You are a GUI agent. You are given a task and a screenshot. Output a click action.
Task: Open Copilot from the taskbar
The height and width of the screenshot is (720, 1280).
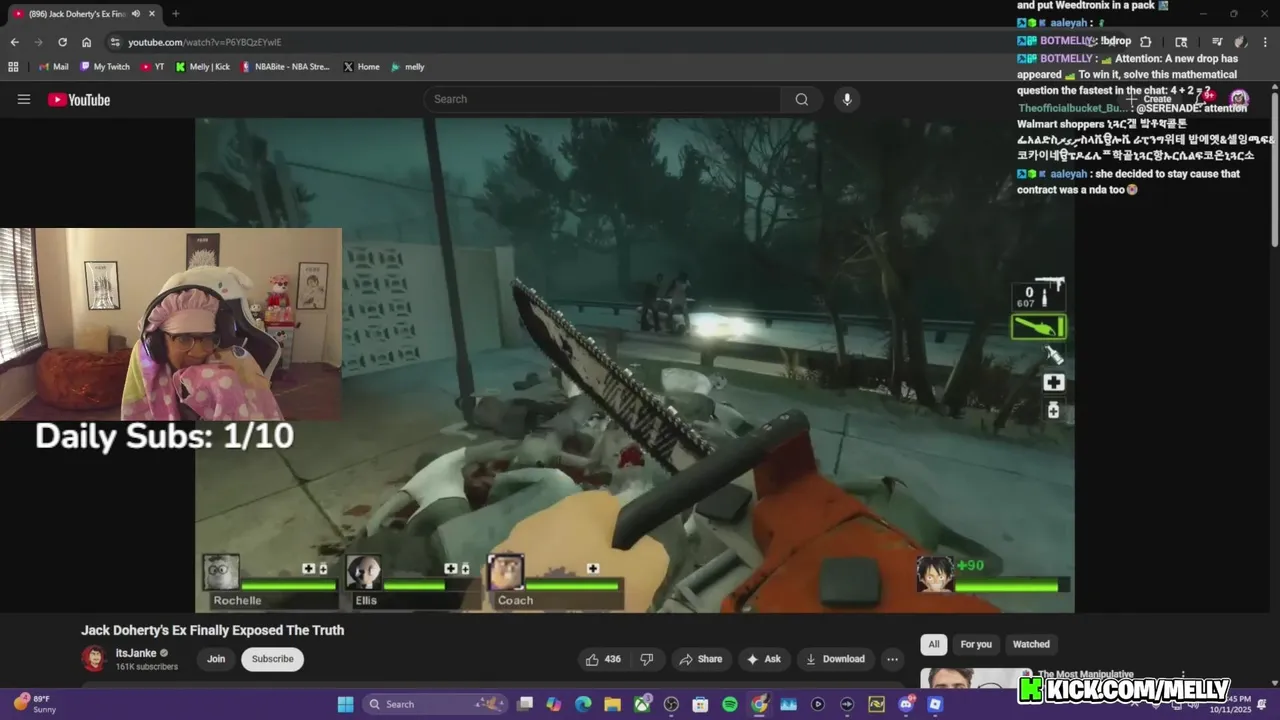(554, 704)
